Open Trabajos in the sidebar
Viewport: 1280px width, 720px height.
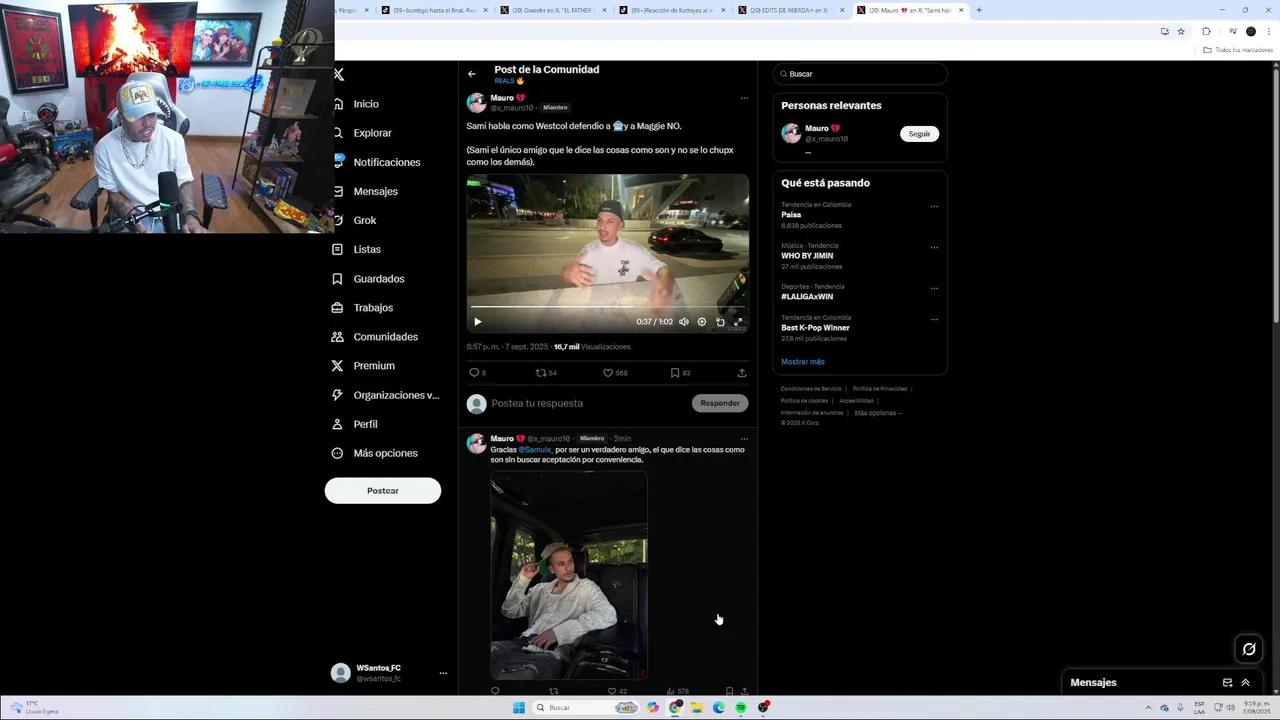pyautogui.click(x=362, y=308)
